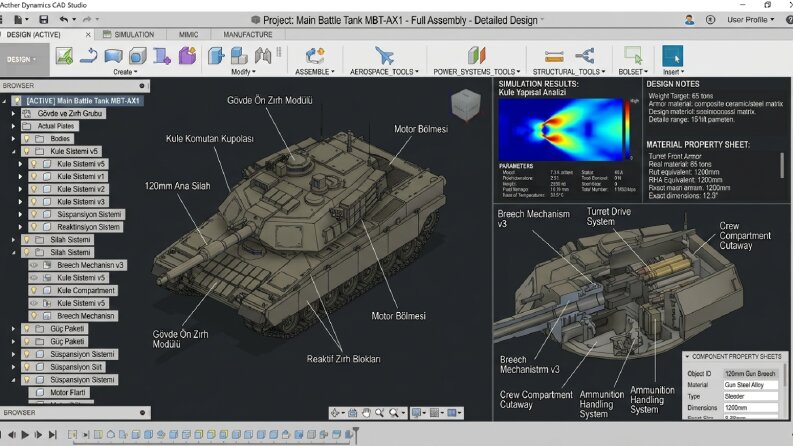Save the project with the floppy icon

(x=44, y=19)
